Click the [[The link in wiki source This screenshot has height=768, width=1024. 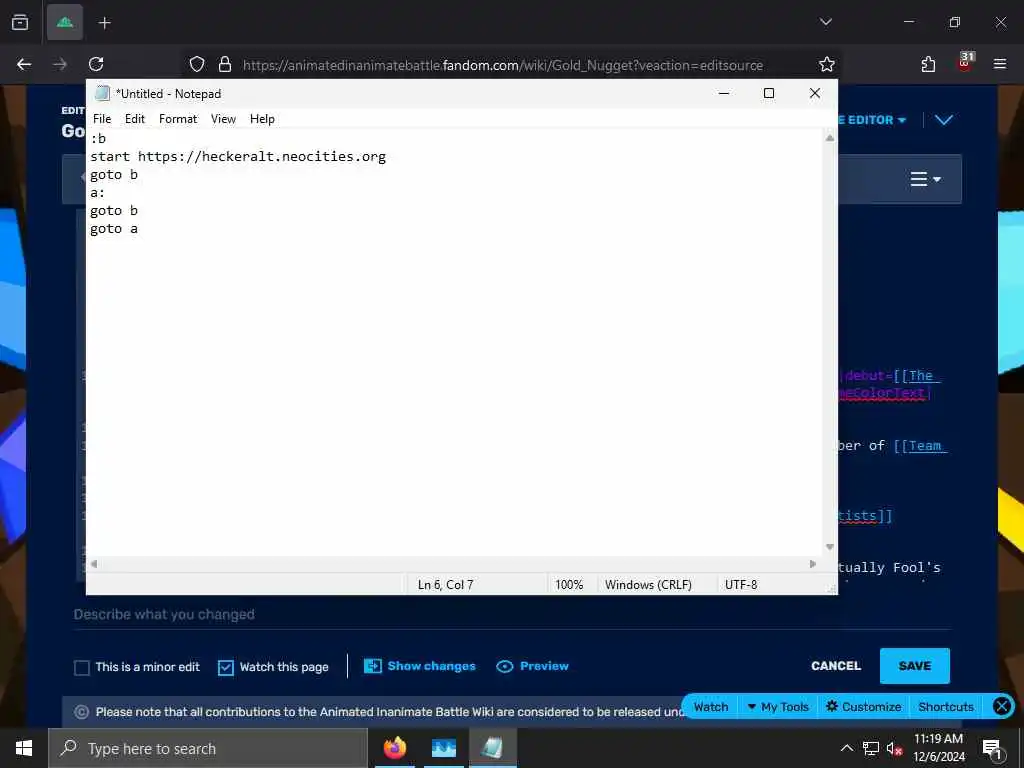(917, 376)
